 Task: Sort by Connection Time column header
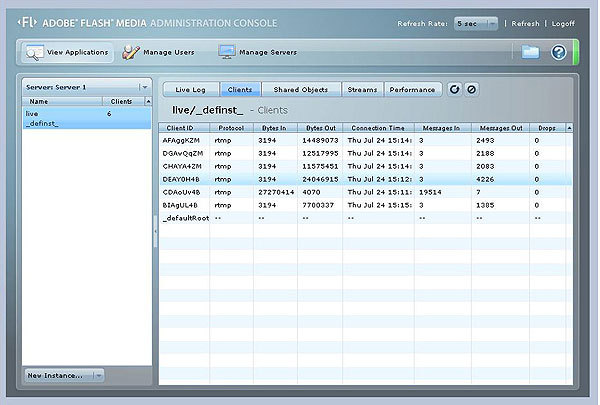pos(378,128)
